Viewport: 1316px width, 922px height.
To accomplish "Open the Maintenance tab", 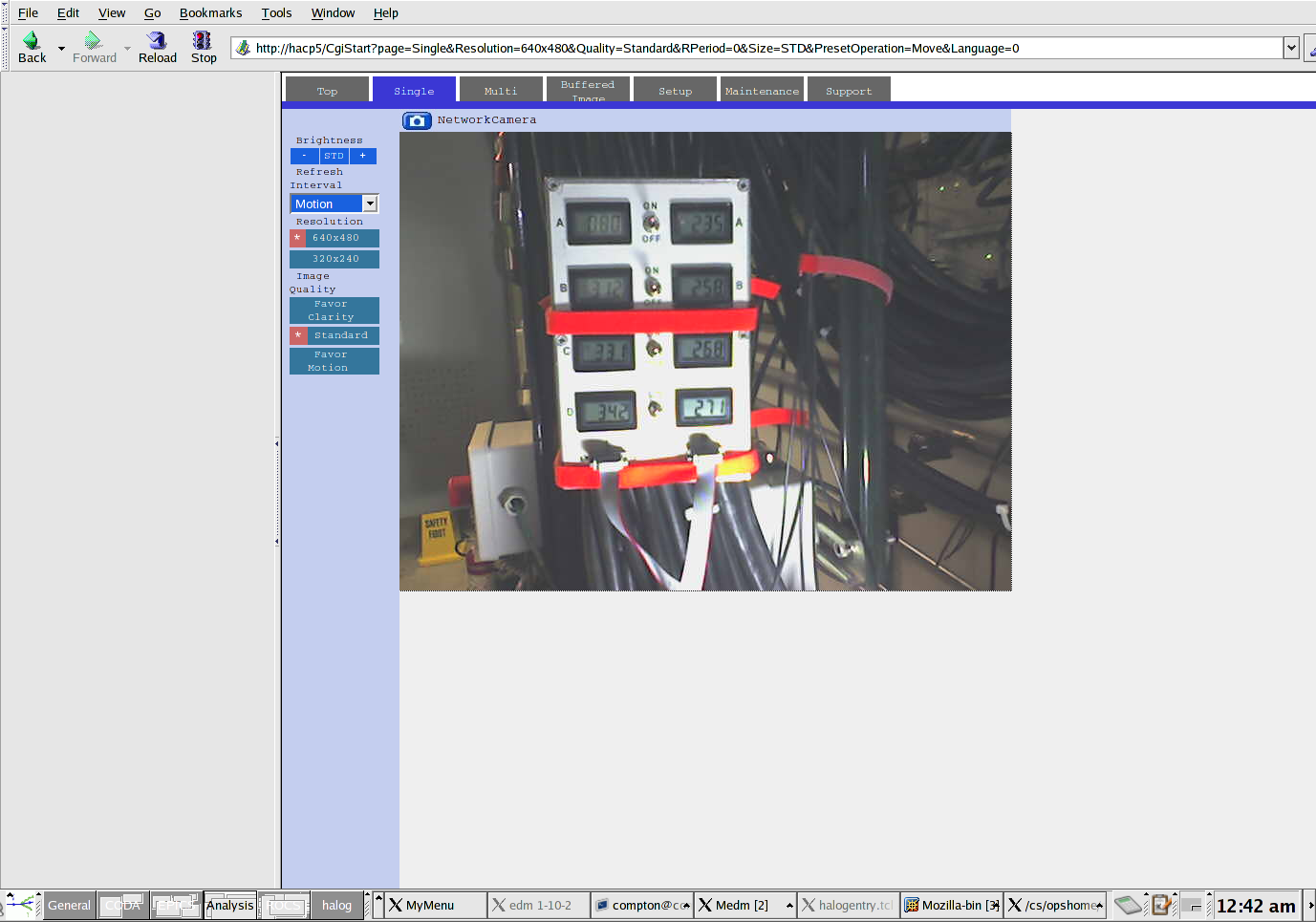I will pos(762,89).
